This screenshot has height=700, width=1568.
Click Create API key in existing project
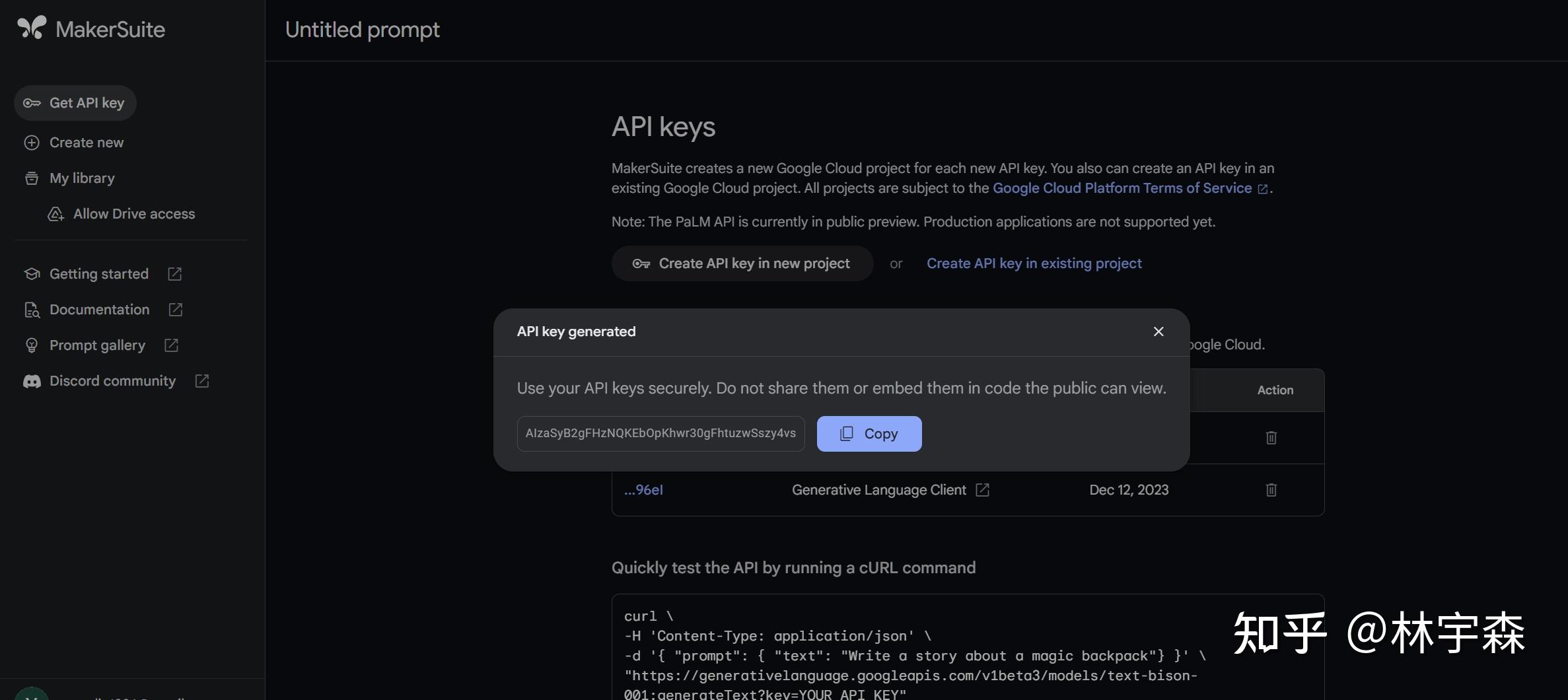point(1034,263)
